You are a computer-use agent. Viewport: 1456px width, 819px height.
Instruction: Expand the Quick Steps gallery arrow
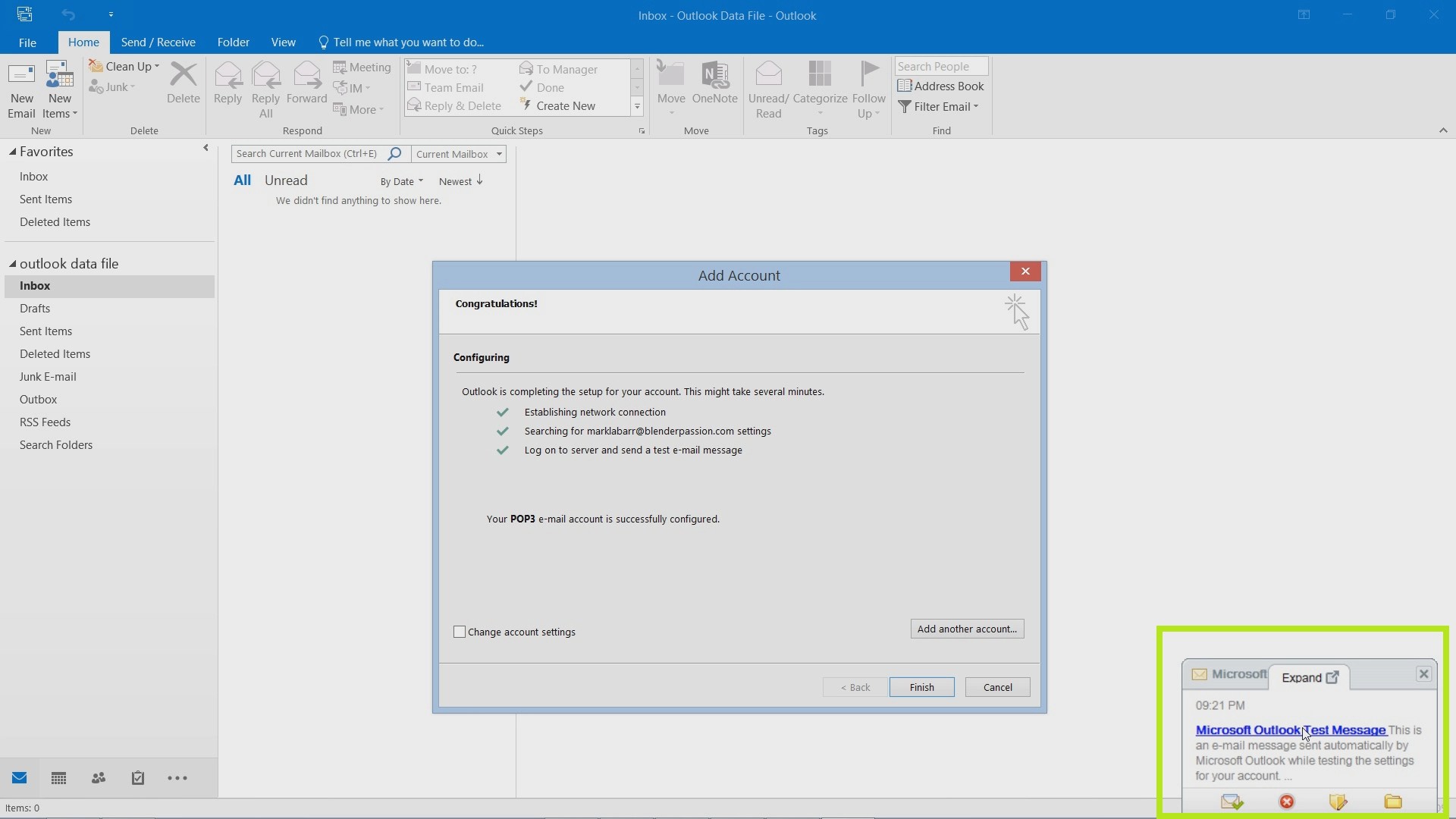[637, 107]
